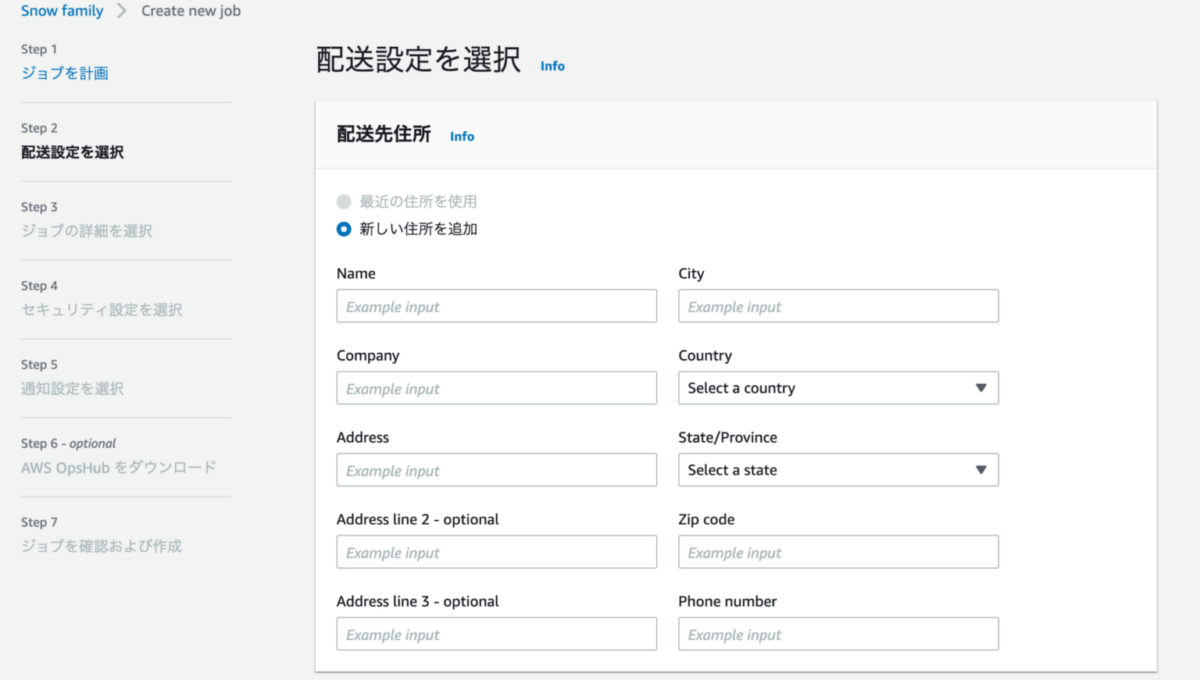Click the Zip code input field

837,553
